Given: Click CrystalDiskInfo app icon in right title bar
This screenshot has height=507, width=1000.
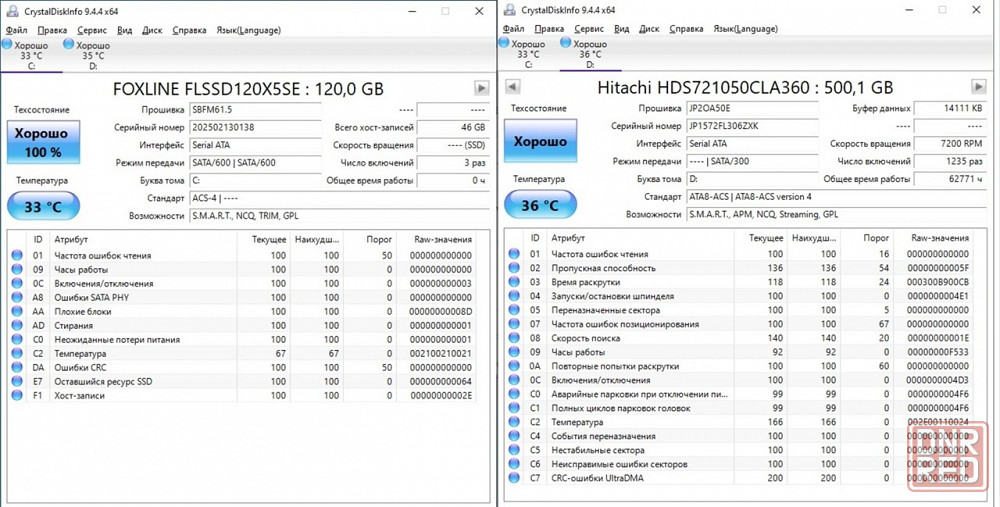Looking at the screenshot, I should pos(509,10).
